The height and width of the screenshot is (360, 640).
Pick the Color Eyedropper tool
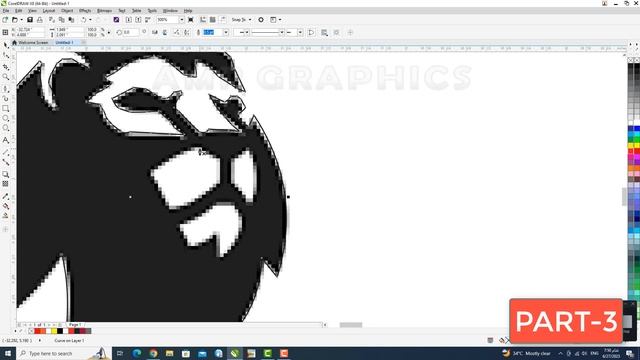coord(5,196)
